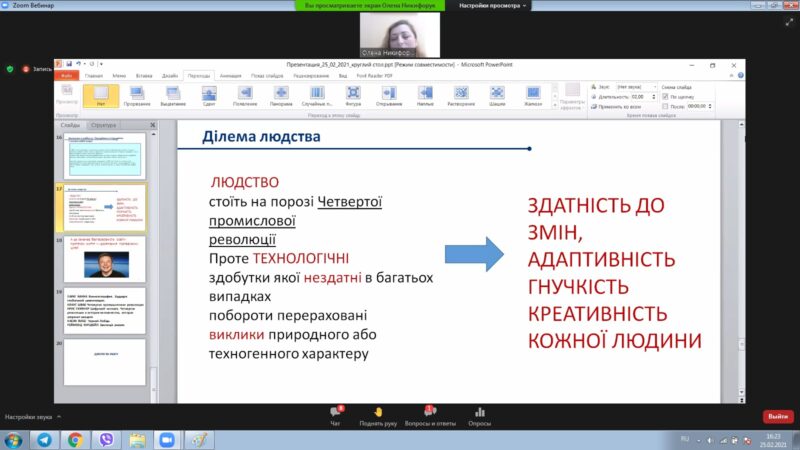Image resolution: width=800 pixels, height=450 pixels.
Task: Open the Zoom Chat panel
Action: click(x=337, y=414)
